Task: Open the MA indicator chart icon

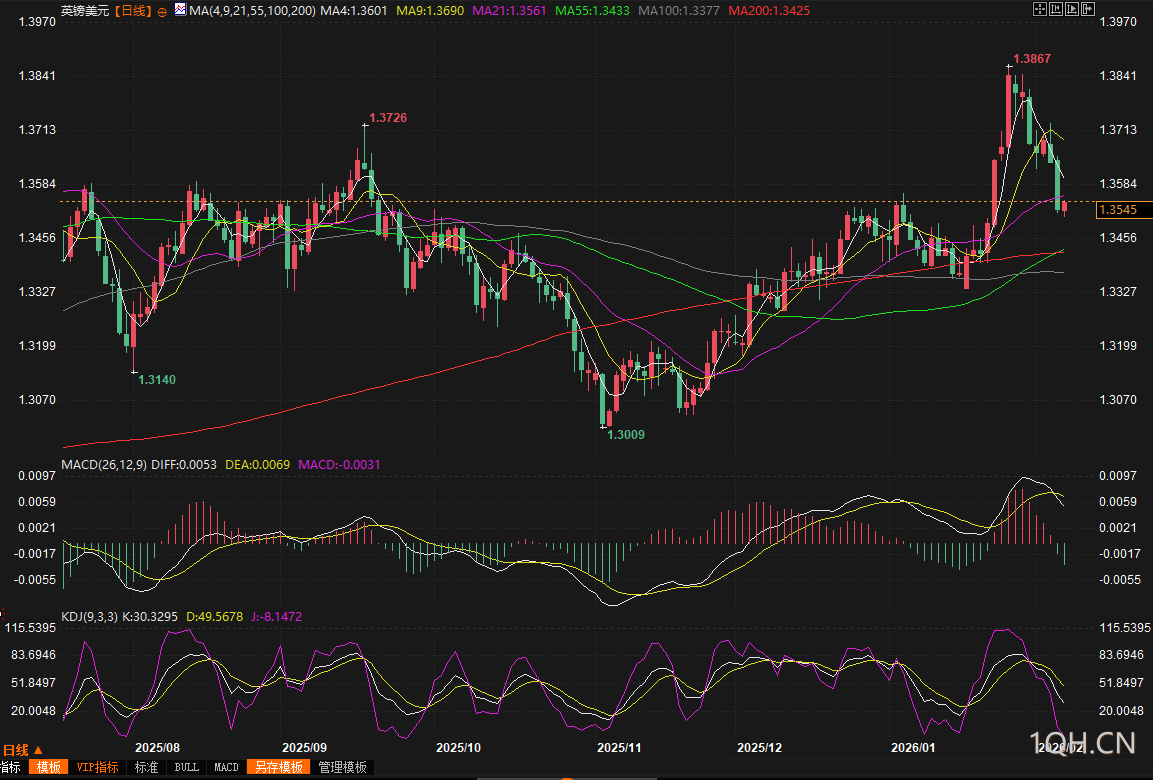Action: 178,10
